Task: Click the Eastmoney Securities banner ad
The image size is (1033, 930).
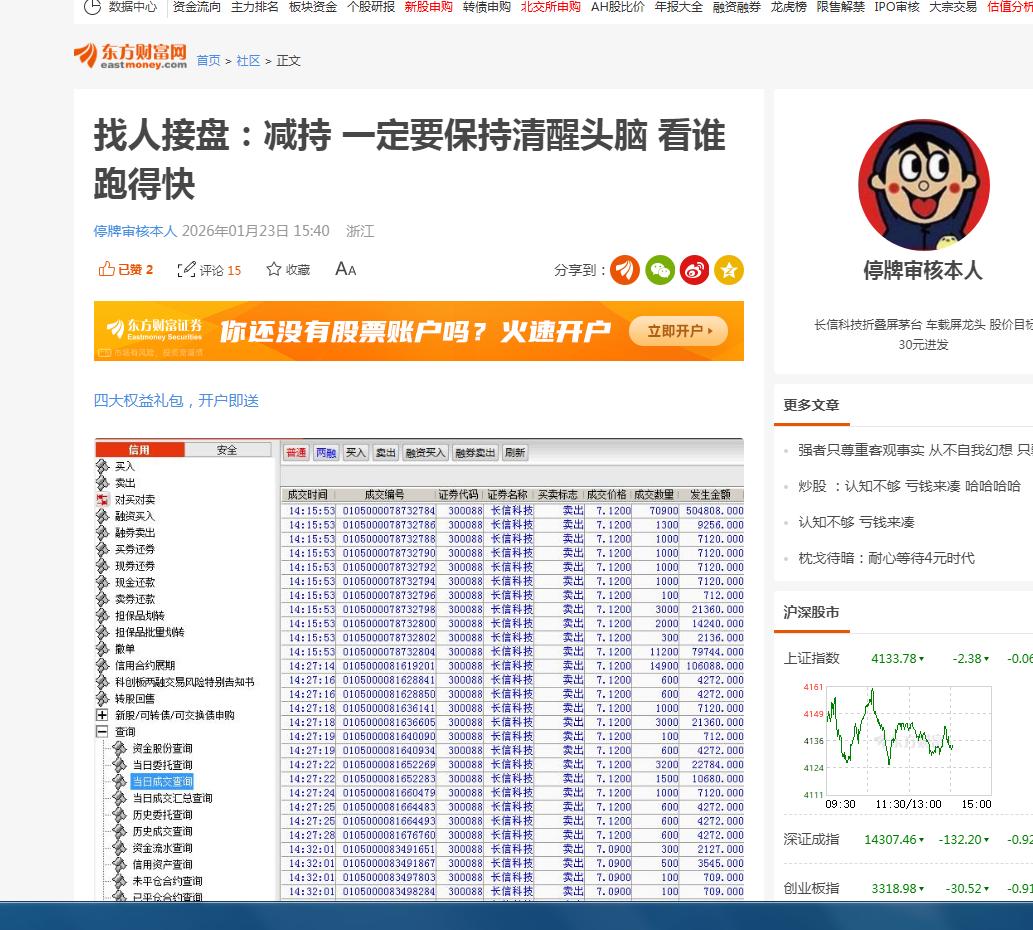Action: [419, 331]
